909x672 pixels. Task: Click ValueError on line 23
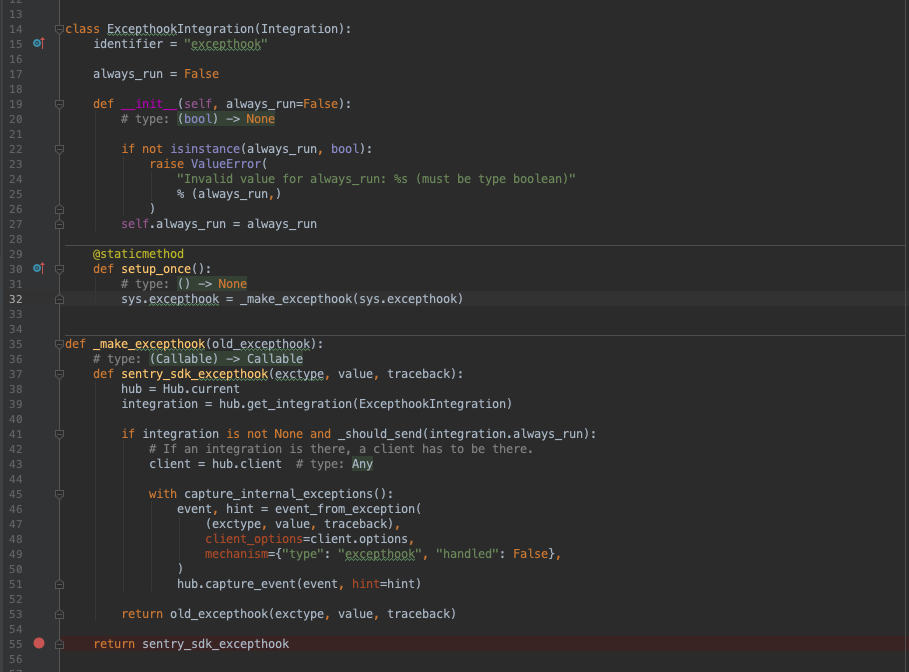[x=226, y=164]
